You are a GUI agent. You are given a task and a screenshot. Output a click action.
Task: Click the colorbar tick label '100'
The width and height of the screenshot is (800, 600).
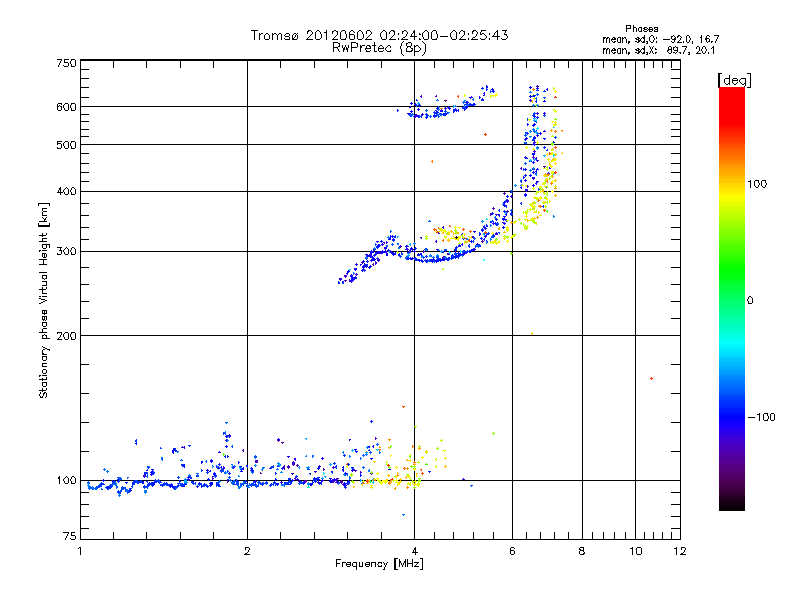757,184
